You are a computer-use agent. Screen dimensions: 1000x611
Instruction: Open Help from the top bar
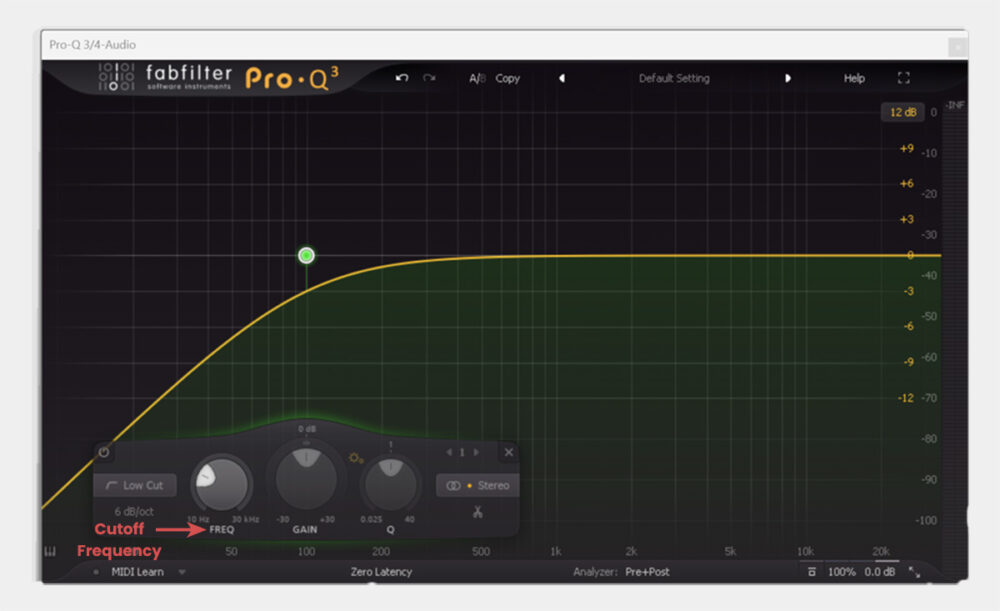pos(853,78)
